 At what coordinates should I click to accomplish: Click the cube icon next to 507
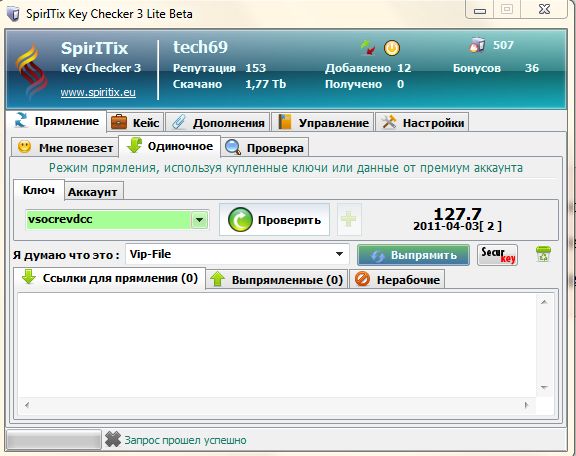pyautogui.click(x=477, y=45)
